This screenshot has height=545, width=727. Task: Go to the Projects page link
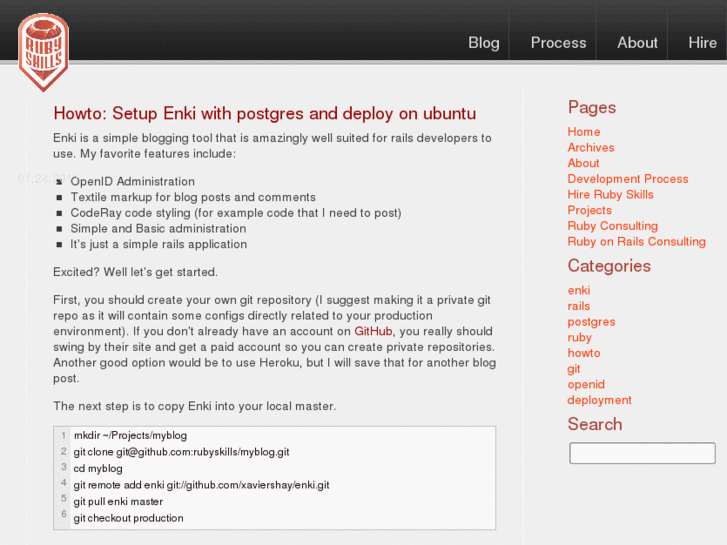click(589, 210)
